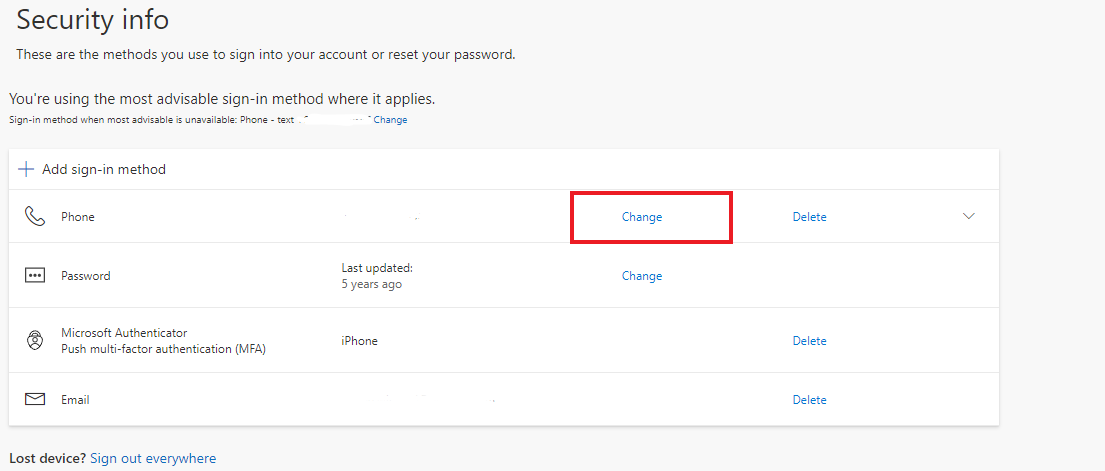
Task: Click Change link for Phone
Action: click(642, 217)
